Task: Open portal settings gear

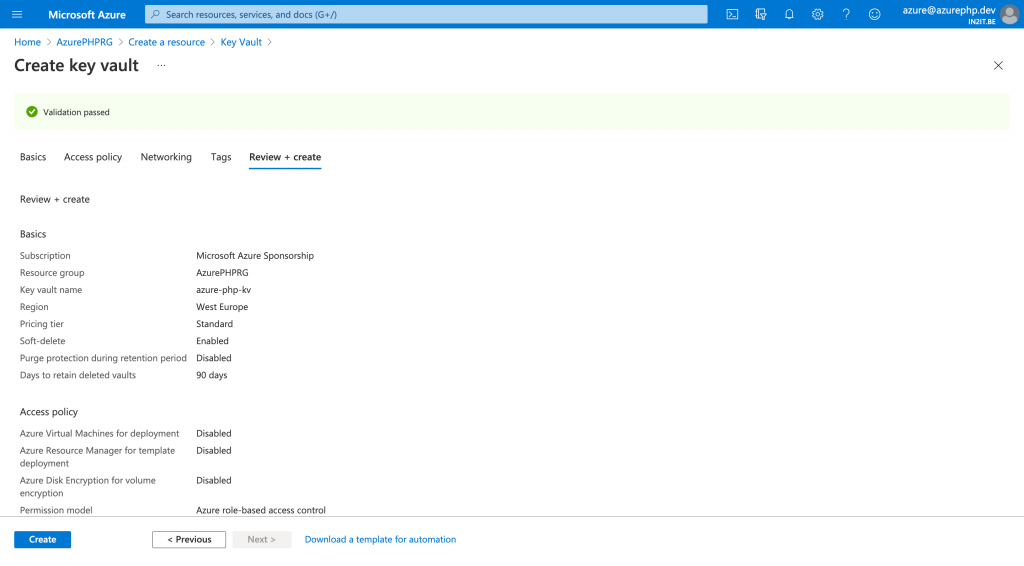Action: point(818,14)
